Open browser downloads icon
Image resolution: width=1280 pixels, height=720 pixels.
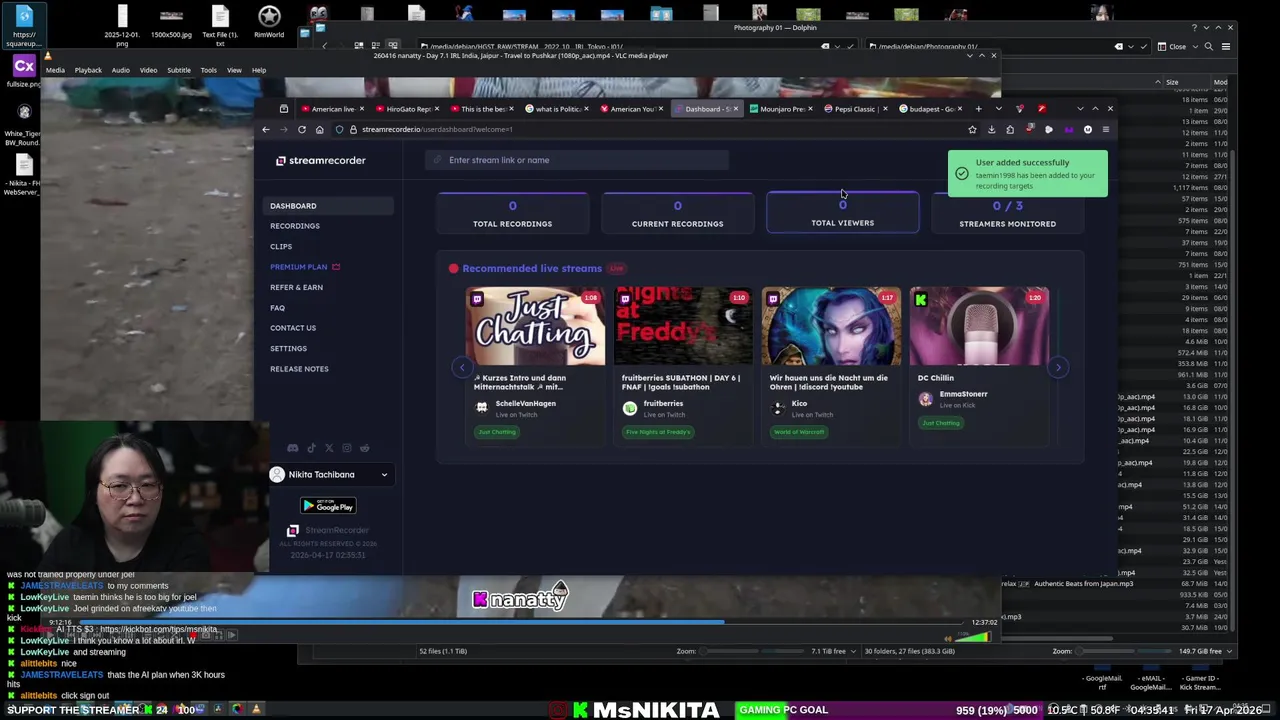[991, 129]
